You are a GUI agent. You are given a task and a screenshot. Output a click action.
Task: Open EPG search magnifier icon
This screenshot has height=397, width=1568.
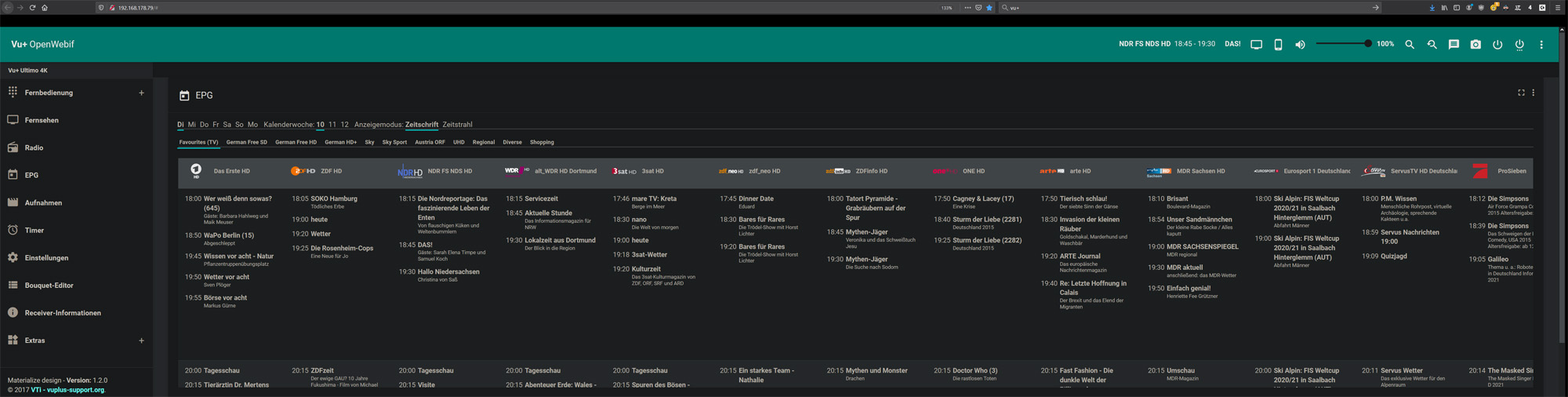tap(1410, 45)
